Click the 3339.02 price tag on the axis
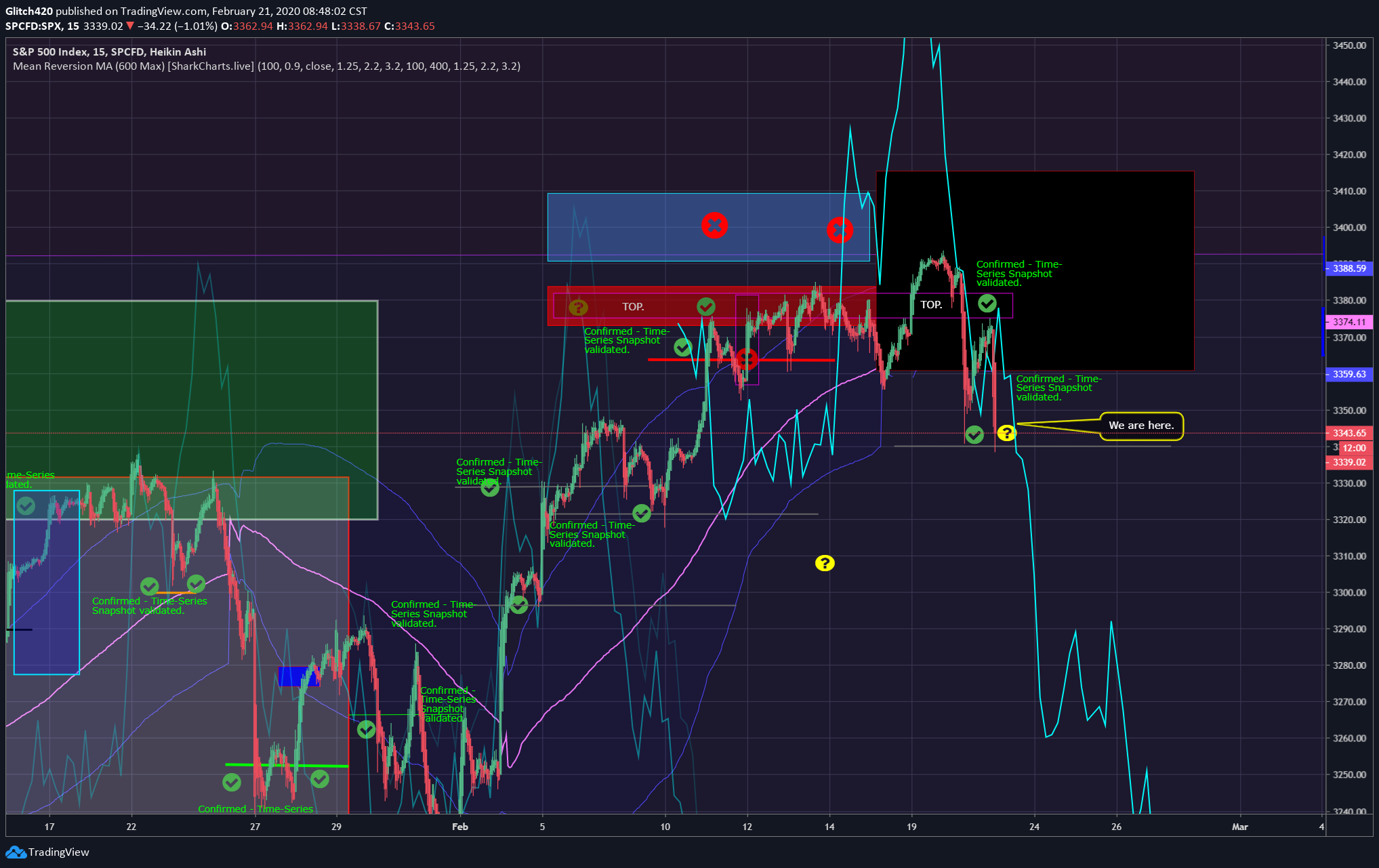This screenshot has height=868, width=1379. [1349, 462]
